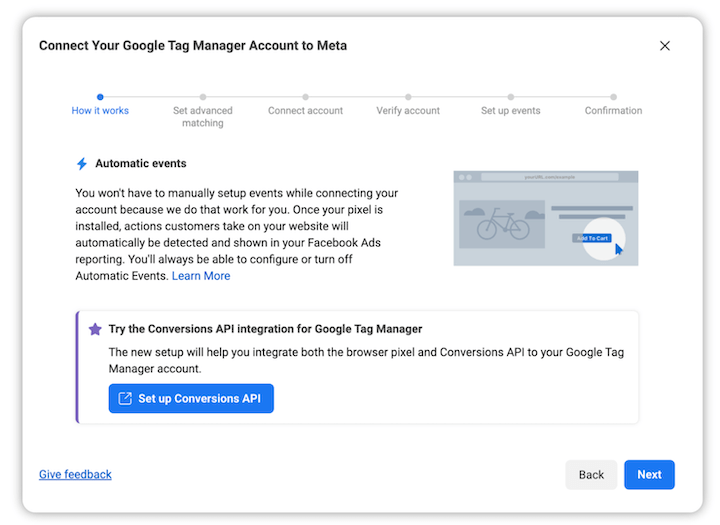Close the Connect Google Tag Manager dialog
The image size is (720, 525).
pyautogui.click(x=664, y=46)
